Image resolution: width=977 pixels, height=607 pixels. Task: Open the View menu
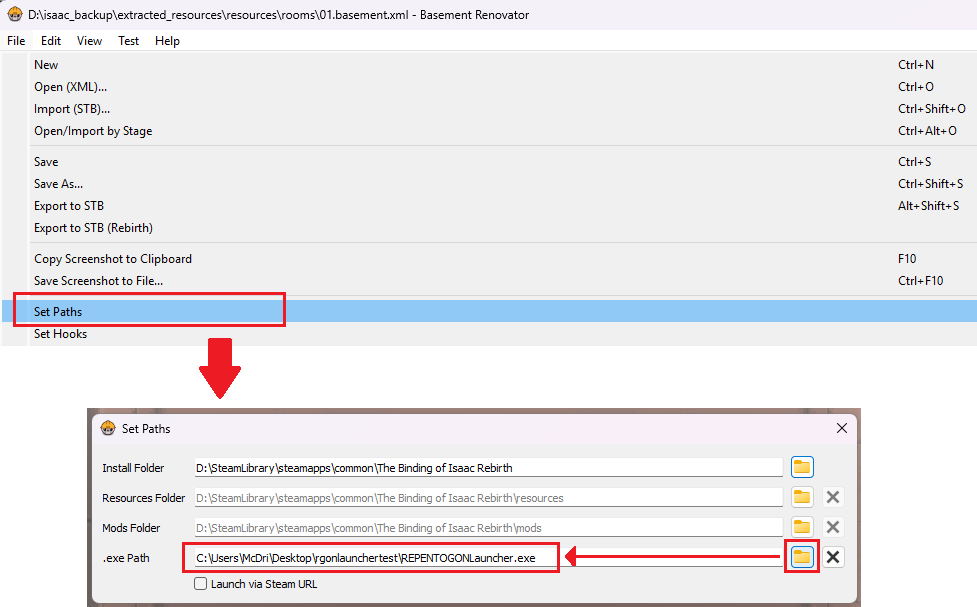(90, 41)
